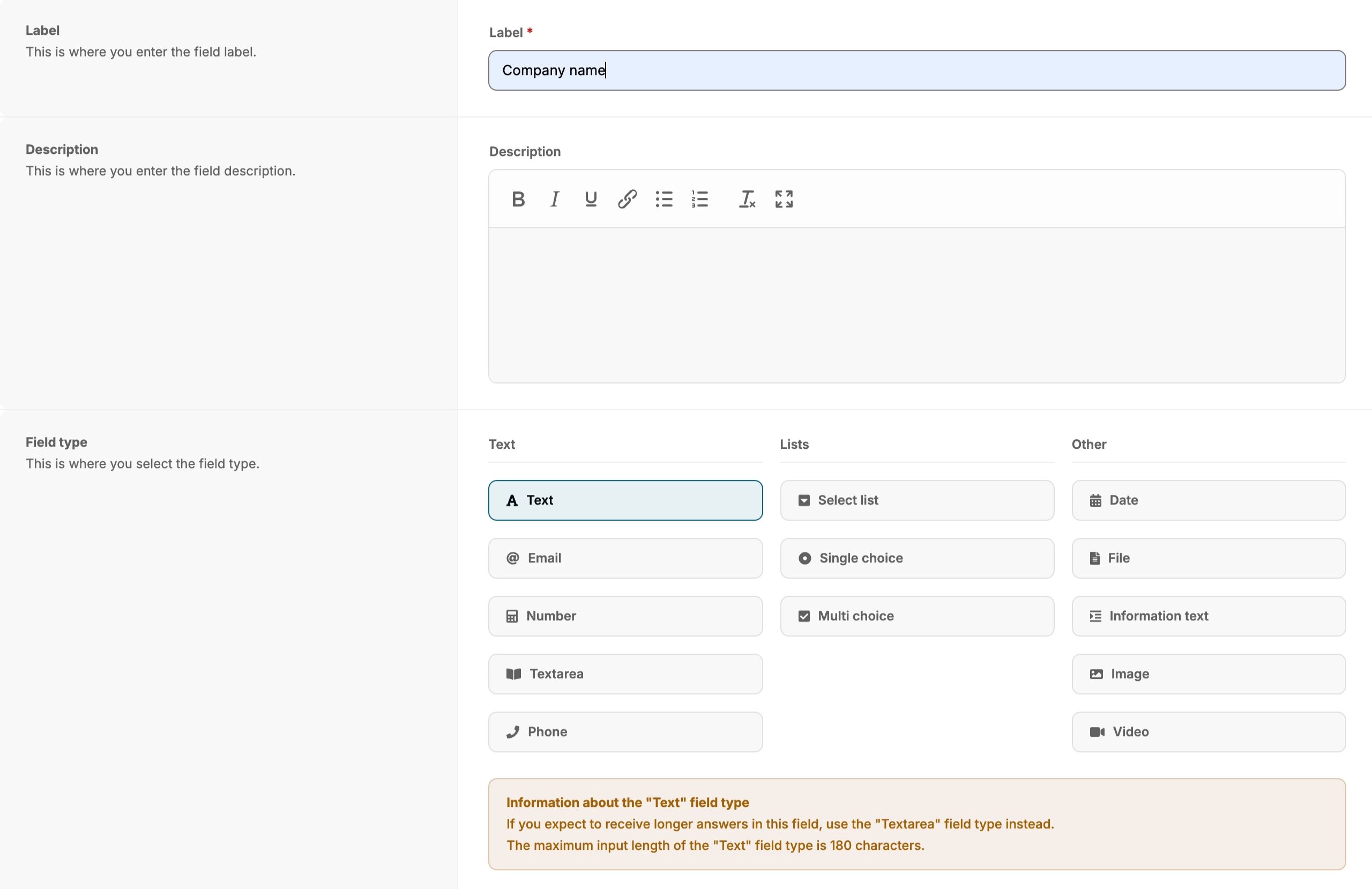Viewport: 1372px width, 889px height.
Task: Apply italic formatting in description toolbar
Action: 555,199
